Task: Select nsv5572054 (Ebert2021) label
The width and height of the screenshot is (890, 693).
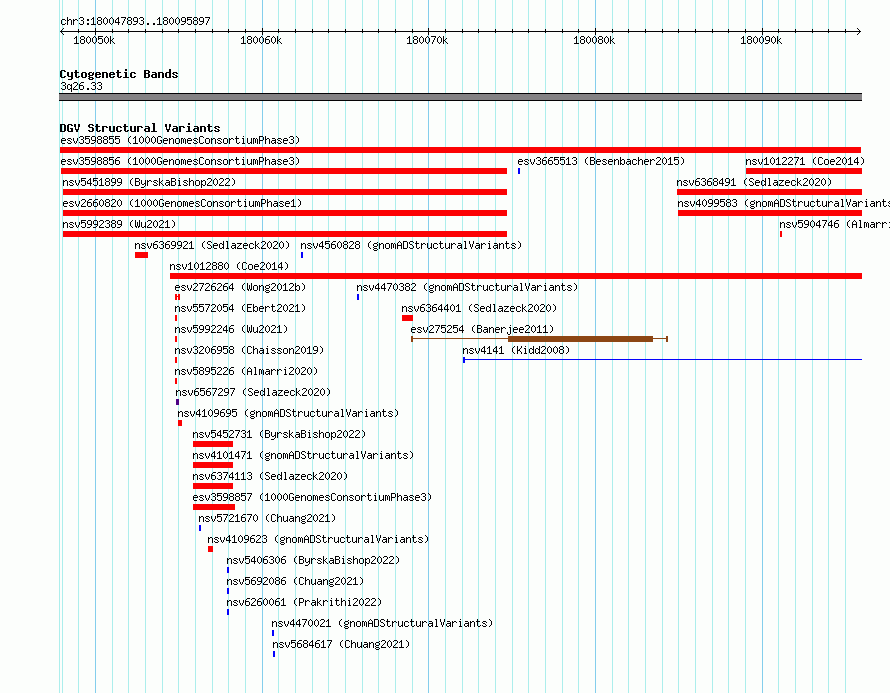Action: (240, 308)
